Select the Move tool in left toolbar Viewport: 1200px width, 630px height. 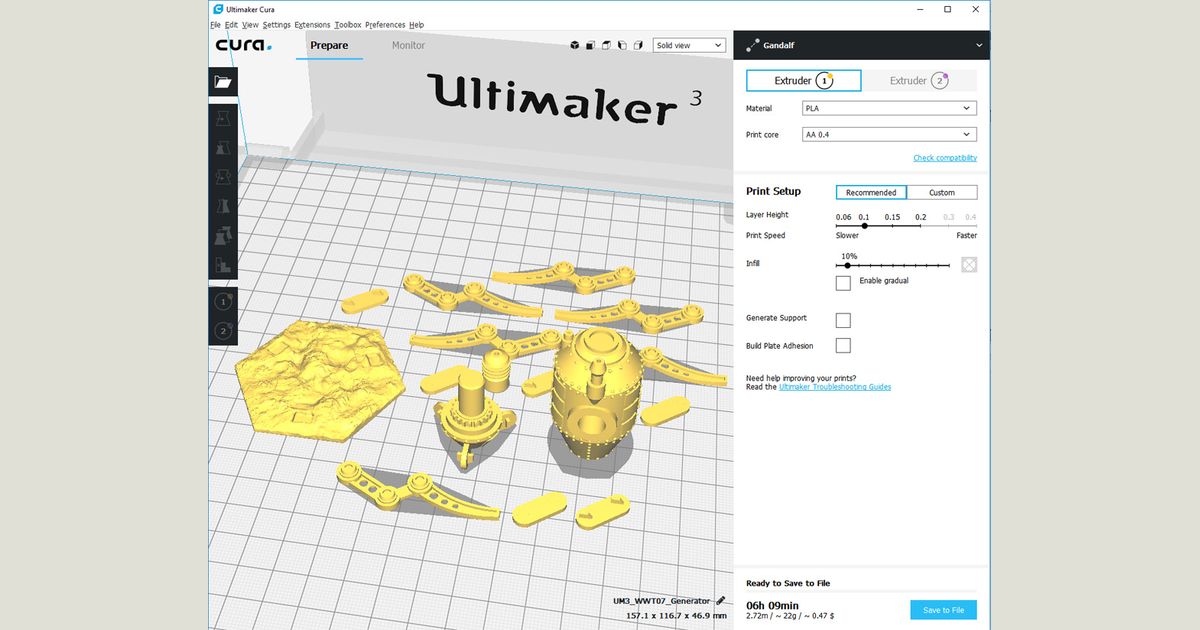point(223,119)
